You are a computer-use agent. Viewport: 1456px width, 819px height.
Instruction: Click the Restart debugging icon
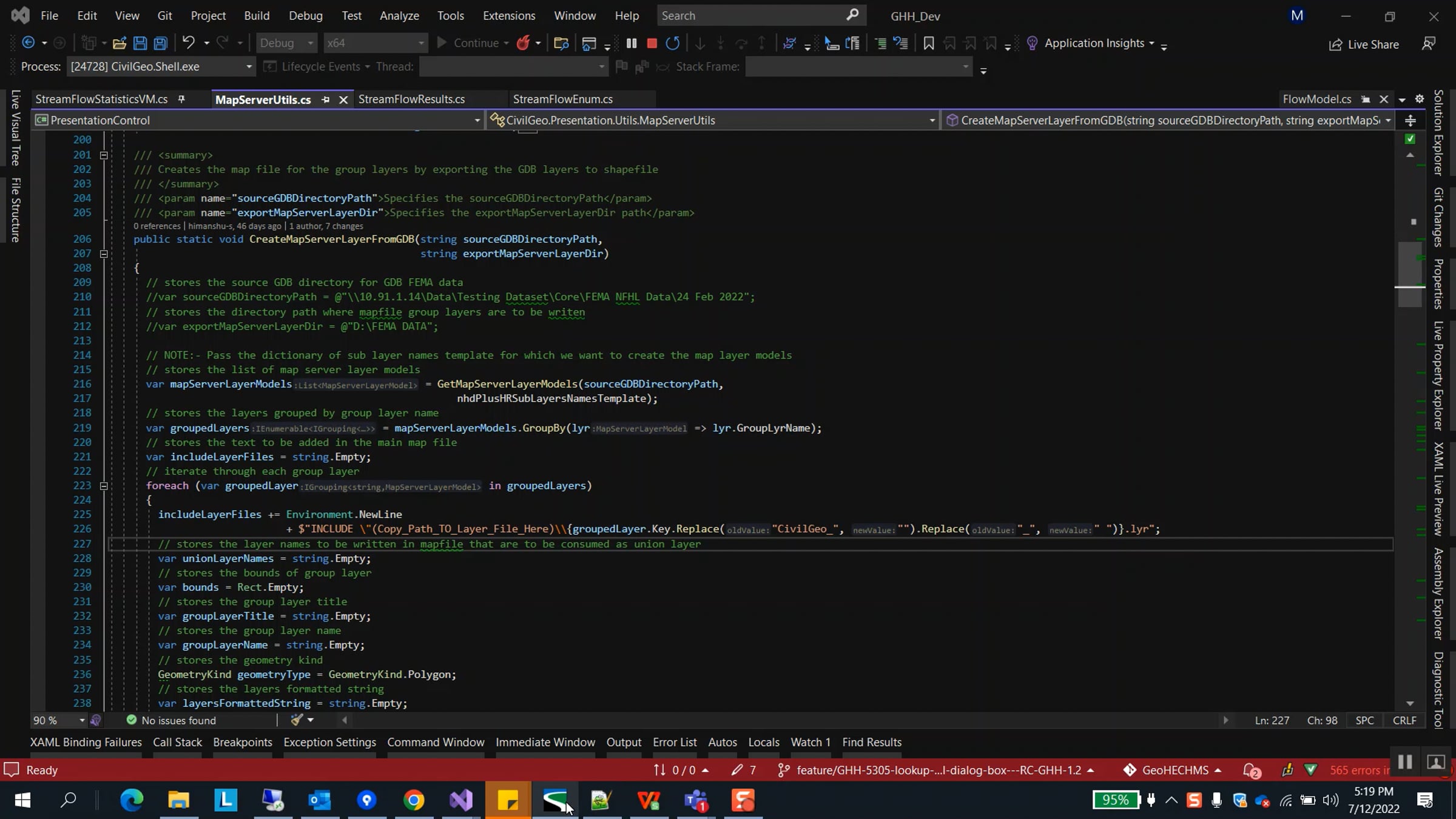672,43
